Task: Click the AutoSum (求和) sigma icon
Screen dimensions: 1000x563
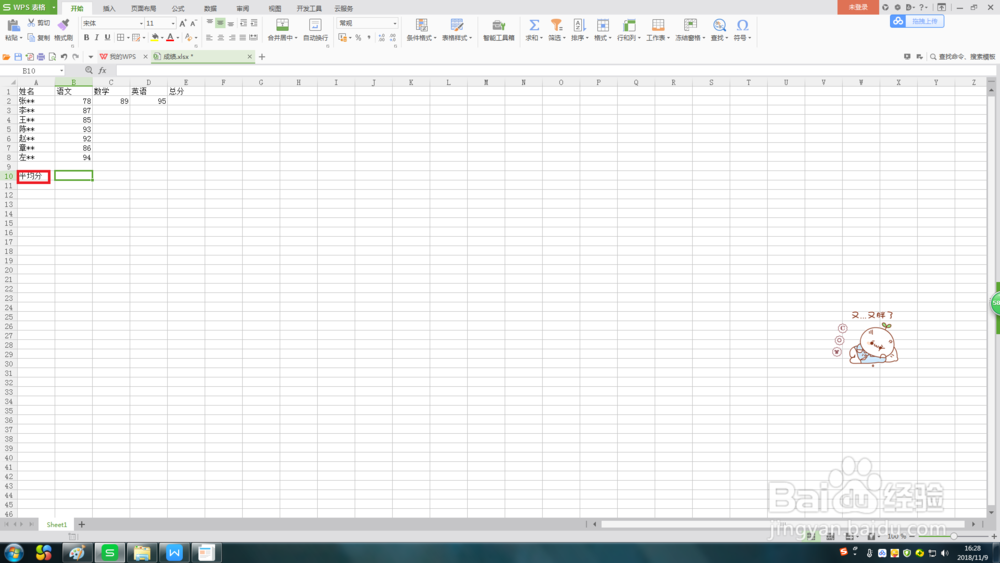Action: (x=534, y=25)
